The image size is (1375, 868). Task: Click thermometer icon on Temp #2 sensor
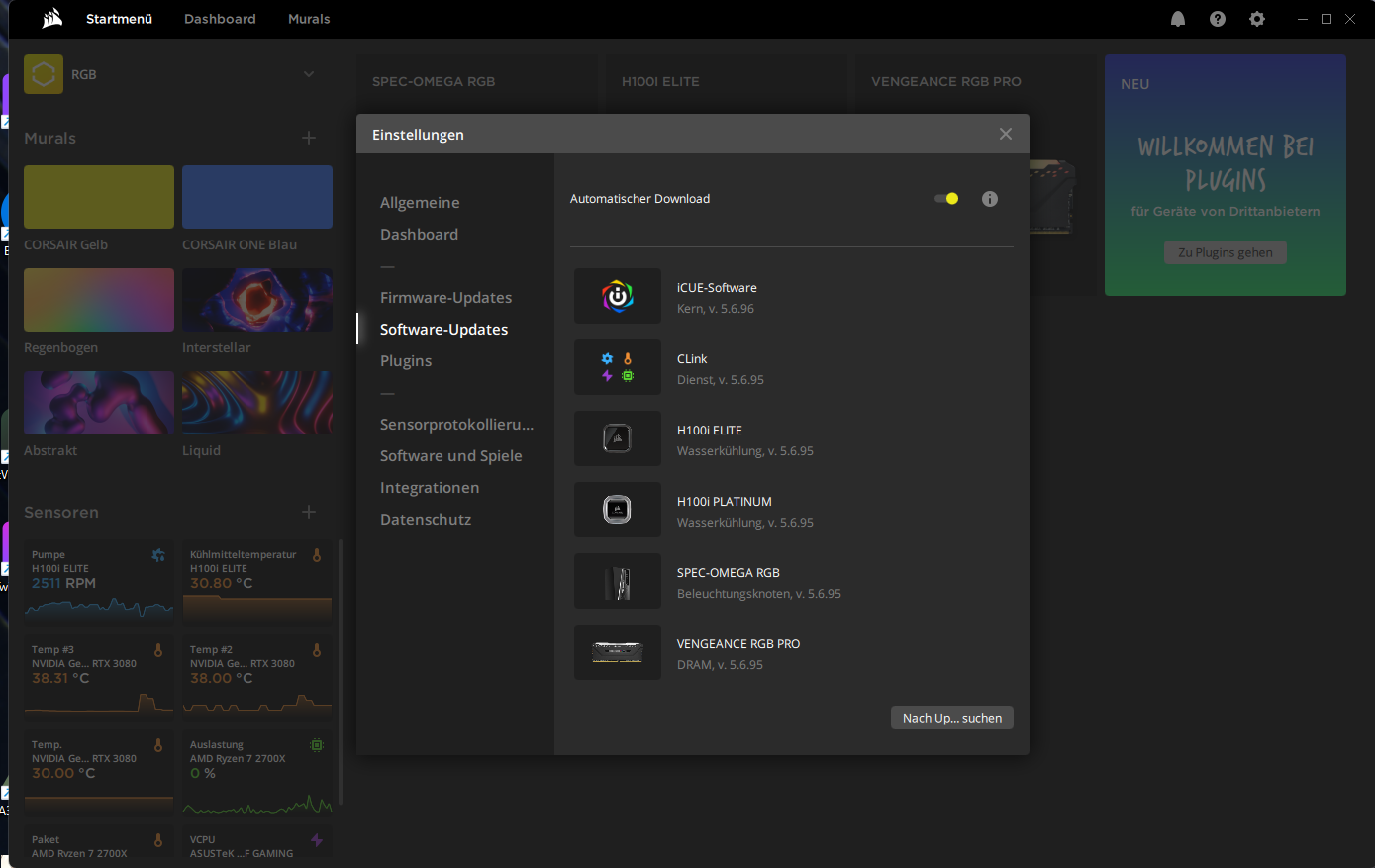click(317, 650)
